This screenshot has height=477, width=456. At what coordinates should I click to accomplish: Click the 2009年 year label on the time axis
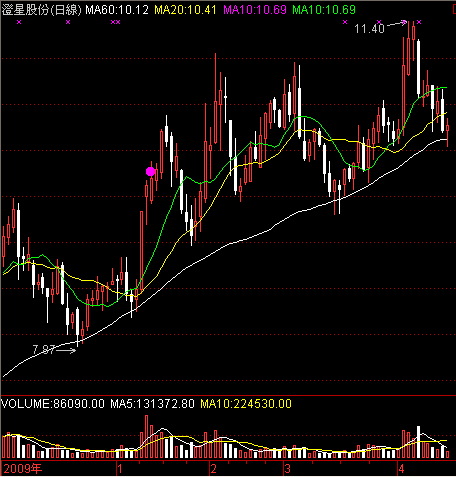click(23, 469)
